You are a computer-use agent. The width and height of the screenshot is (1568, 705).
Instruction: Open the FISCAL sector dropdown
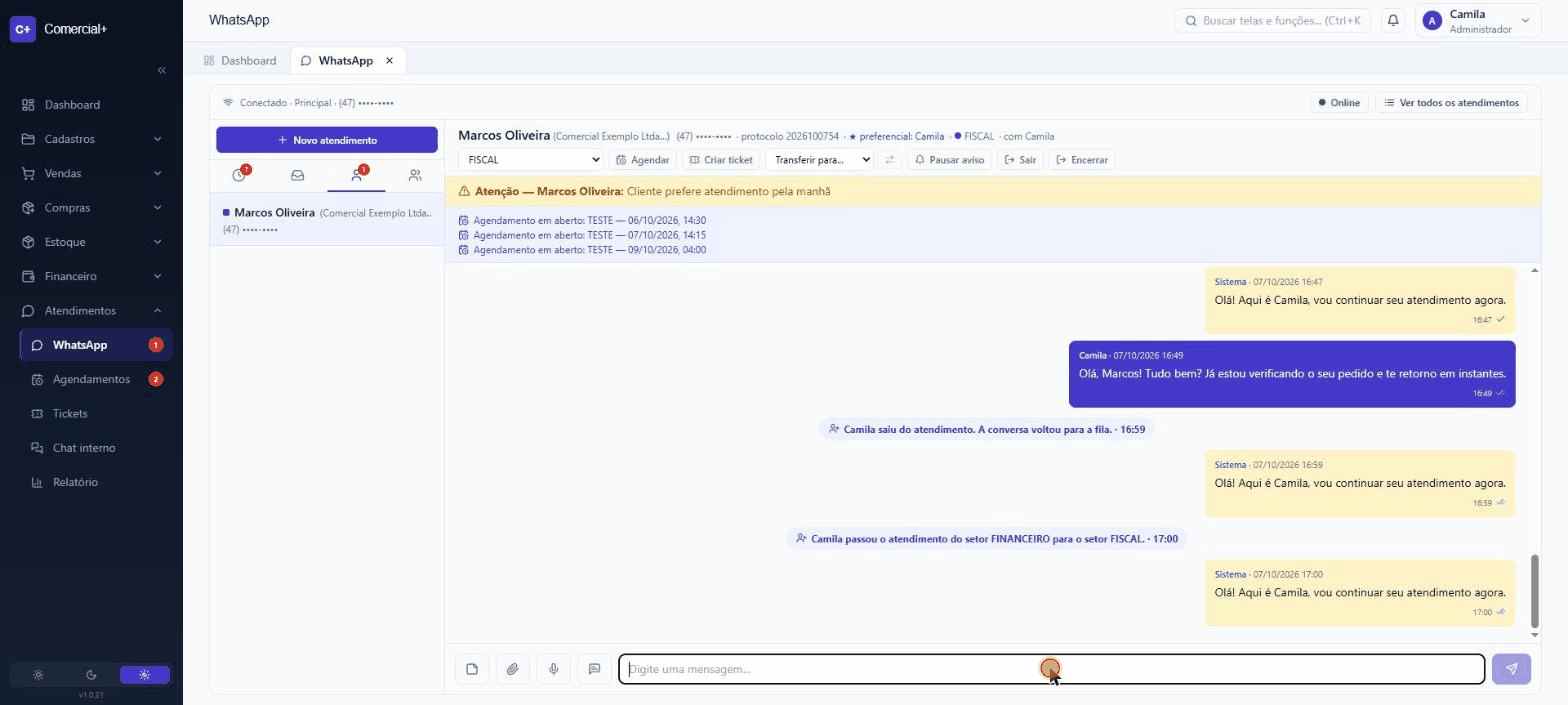pyautogui.click(x=530, y=160)
